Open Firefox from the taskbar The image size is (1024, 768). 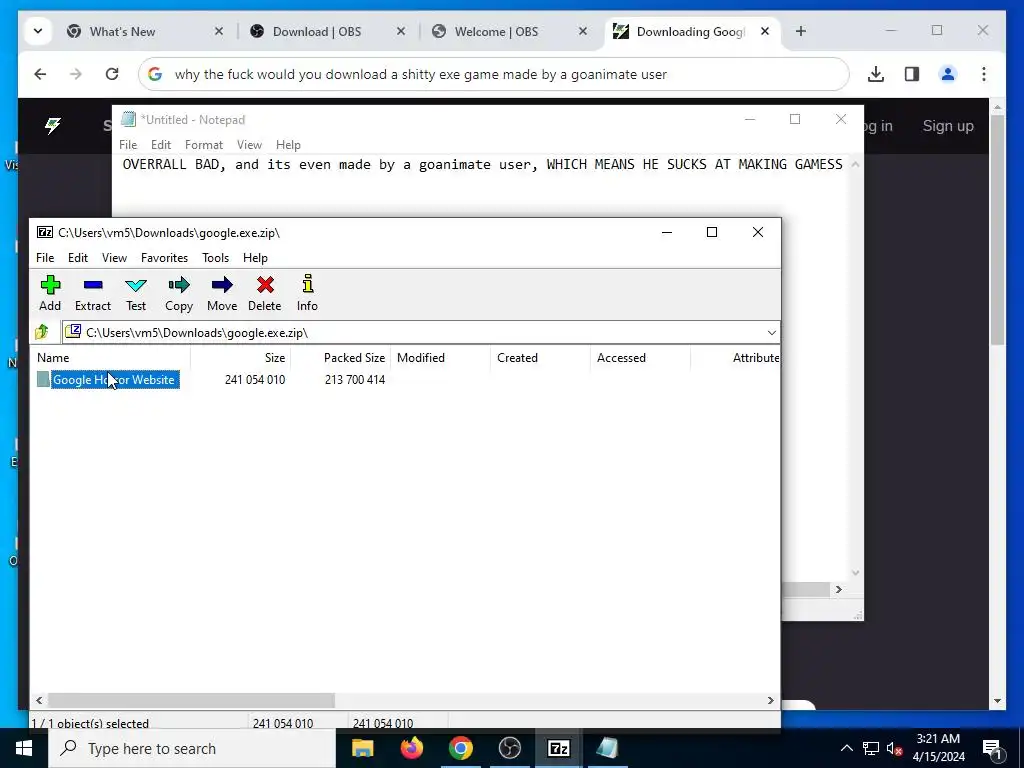pos(411,748)
